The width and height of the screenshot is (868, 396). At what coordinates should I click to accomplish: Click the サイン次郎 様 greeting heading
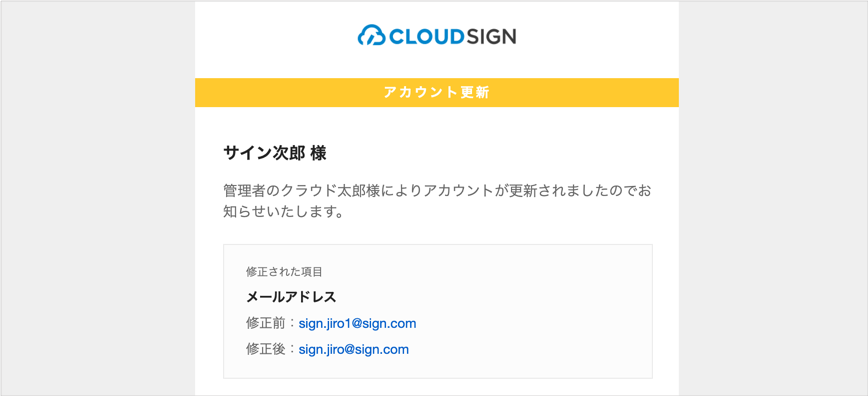click(x=275, y=153)
